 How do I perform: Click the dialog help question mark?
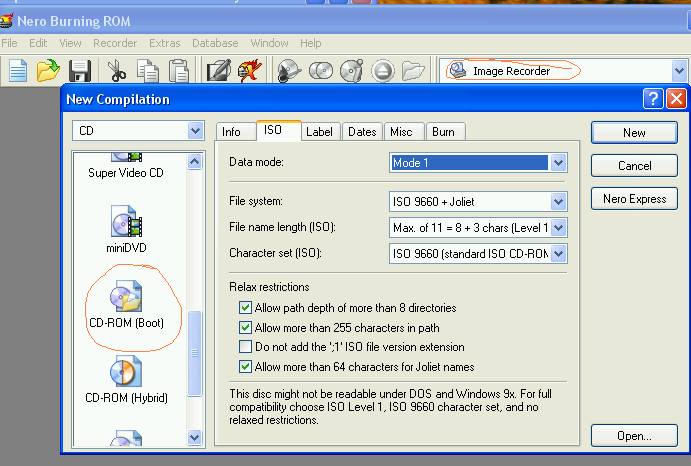[653, 98]
